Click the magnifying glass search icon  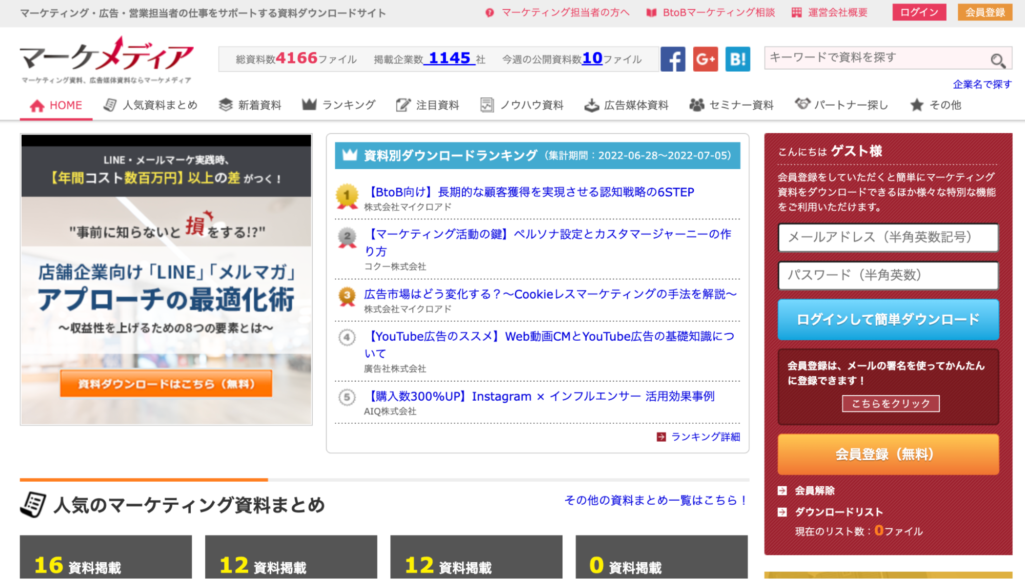[998, 61]
